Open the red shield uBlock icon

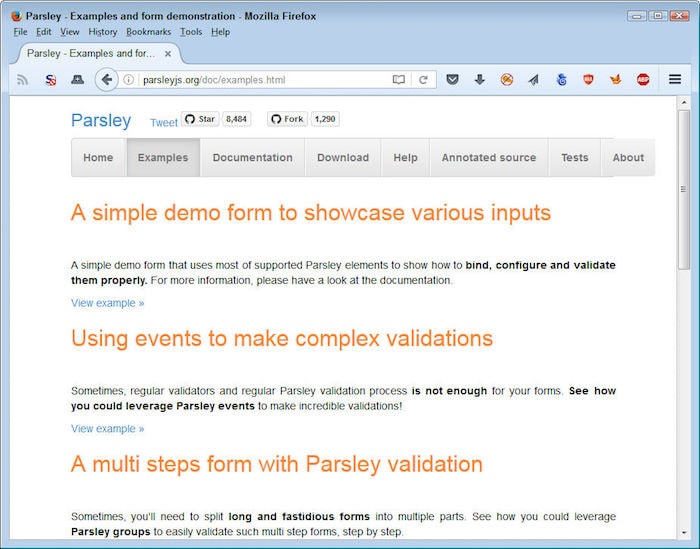coord(588,80)
